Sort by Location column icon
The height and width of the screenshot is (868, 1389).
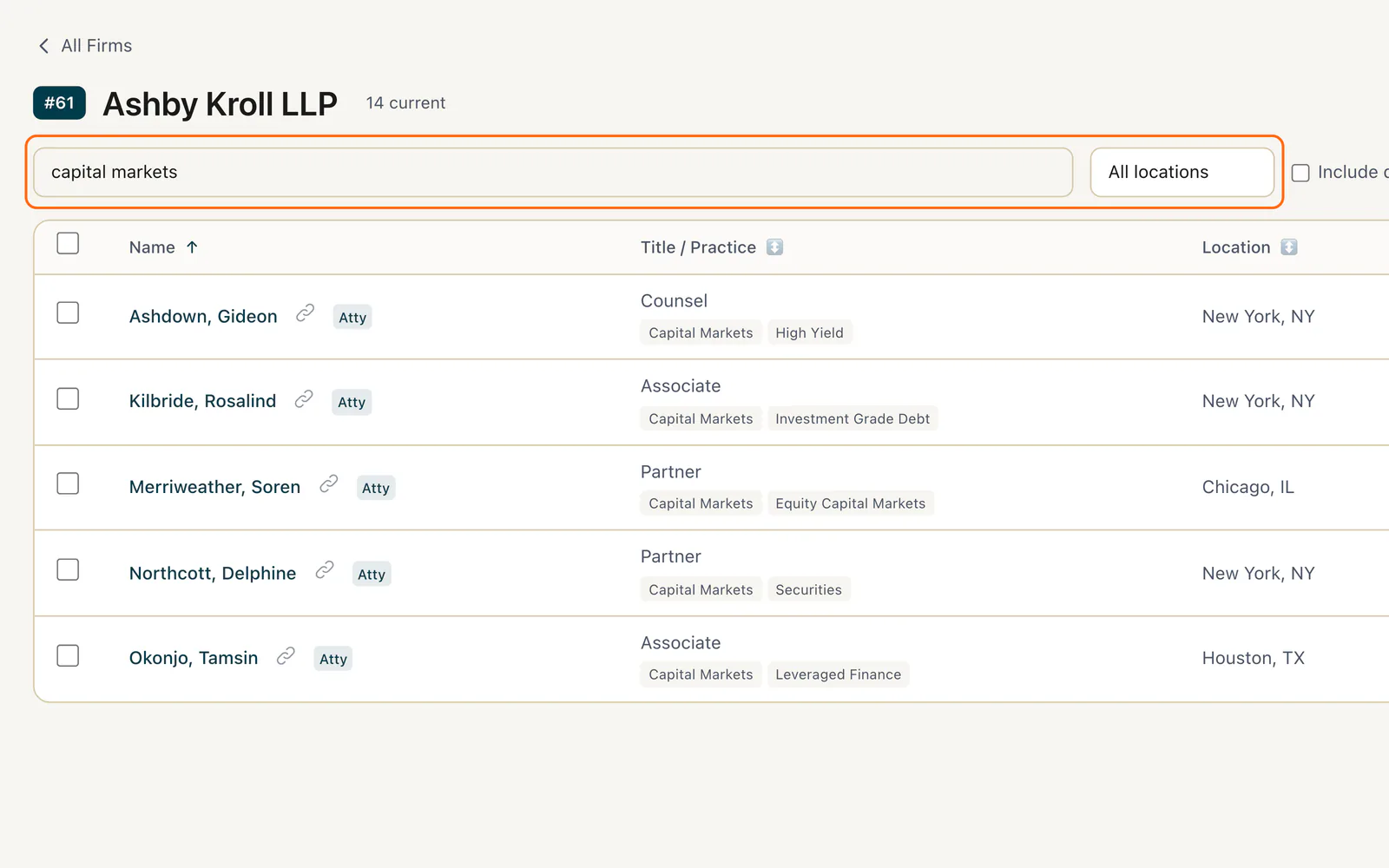click(x=1289, y=247)
